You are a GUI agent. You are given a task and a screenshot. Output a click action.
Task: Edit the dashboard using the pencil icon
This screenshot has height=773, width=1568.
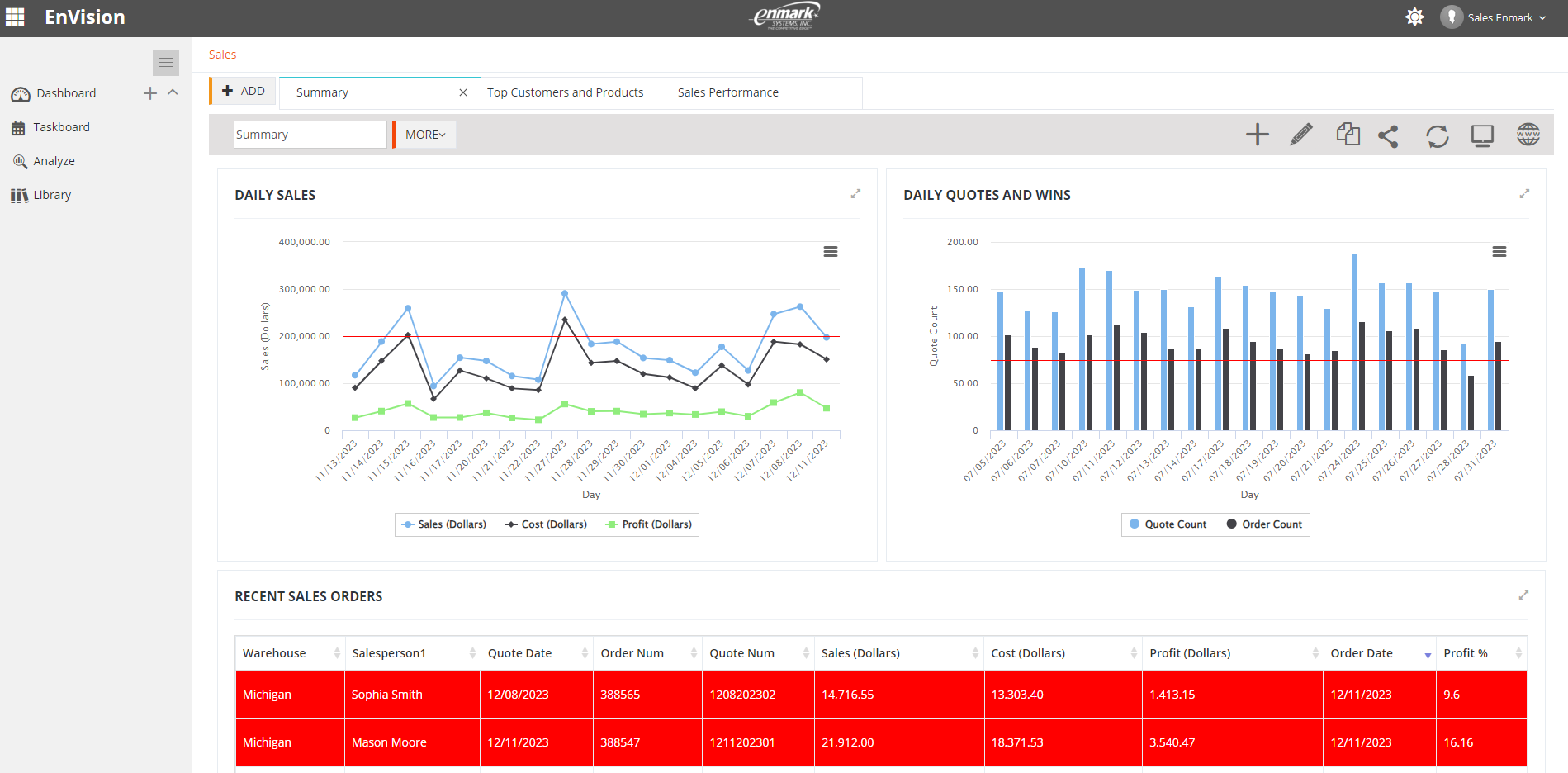1301,134
